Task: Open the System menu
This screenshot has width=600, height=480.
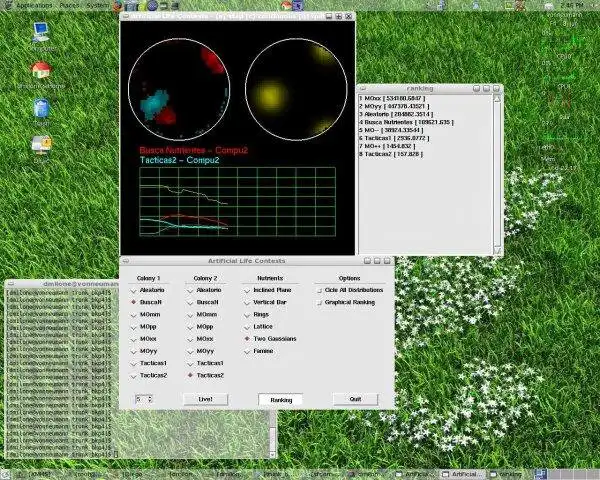Action: pyautogui.click(x=98, y=5)
